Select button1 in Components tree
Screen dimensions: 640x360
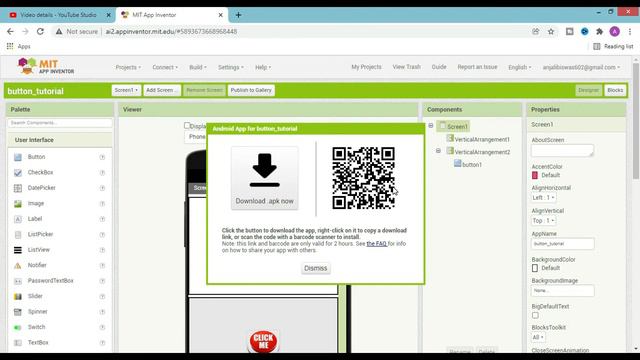tap(472, 165)
